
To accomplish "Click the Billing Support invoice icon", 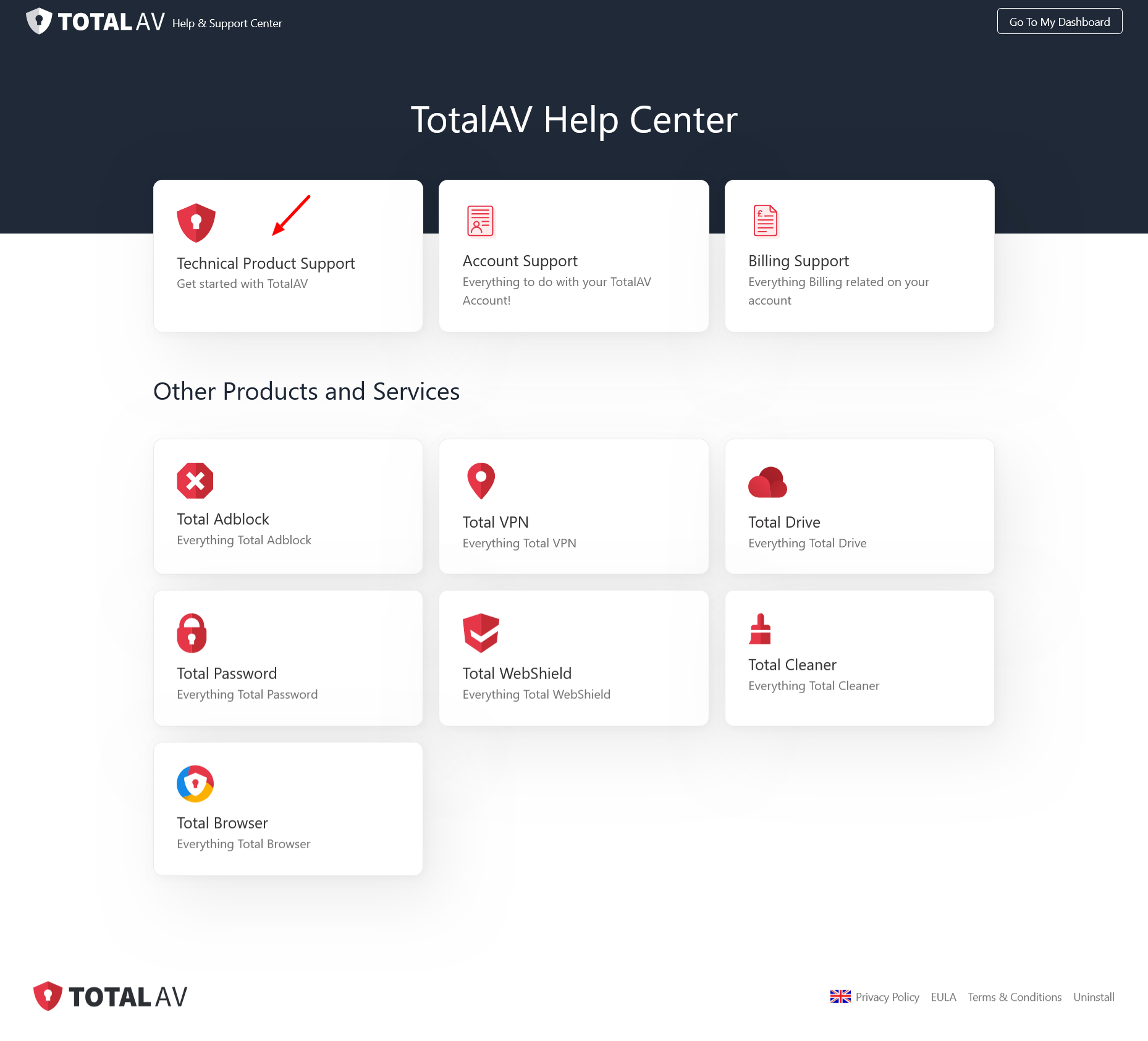I will [766, 221].
